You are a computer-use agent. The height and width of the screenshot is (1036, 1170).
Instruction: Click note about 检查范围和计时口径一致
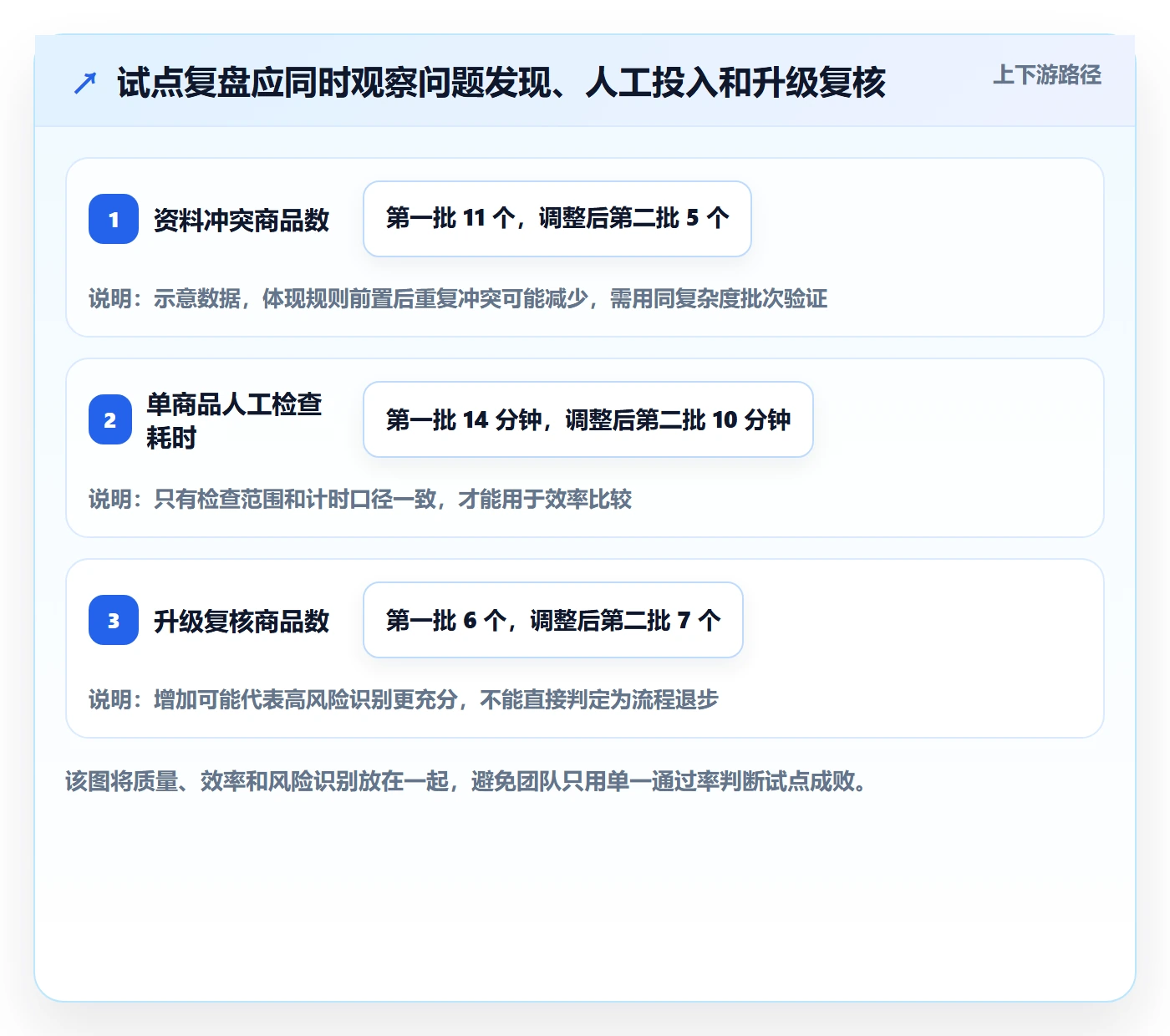(360, 499)
